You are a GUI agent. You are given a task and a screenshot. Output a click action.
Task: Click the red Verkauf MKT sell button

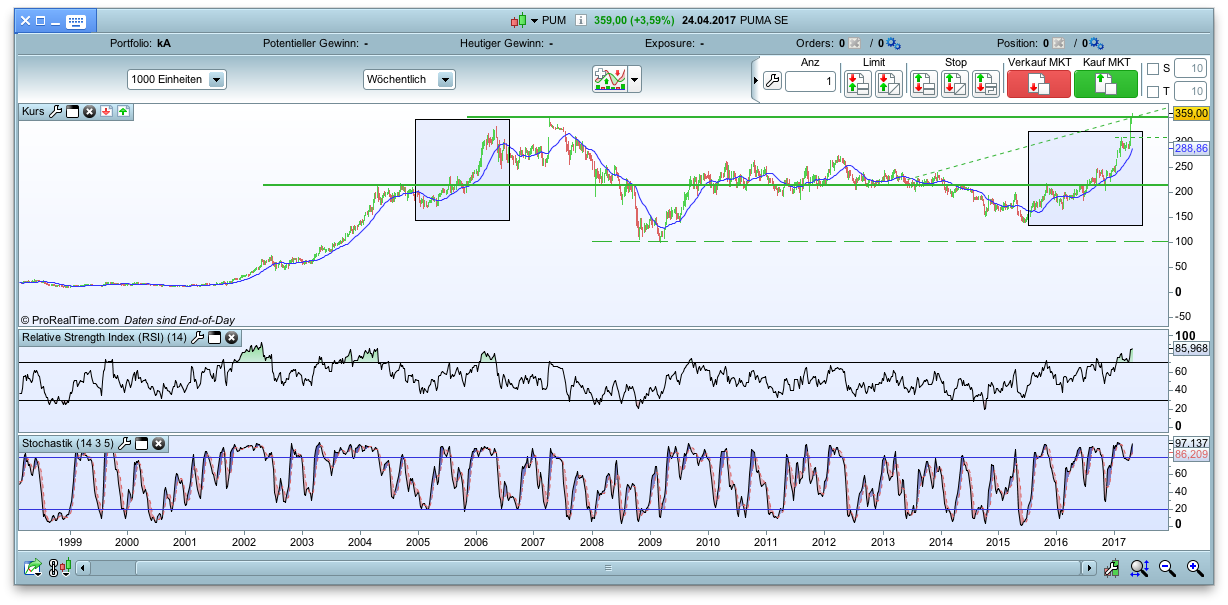point(1039,84)
